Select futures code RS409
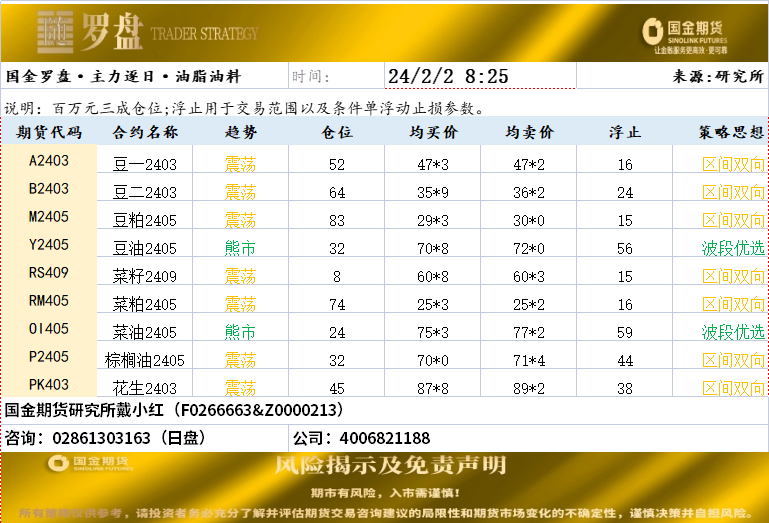 49,272
